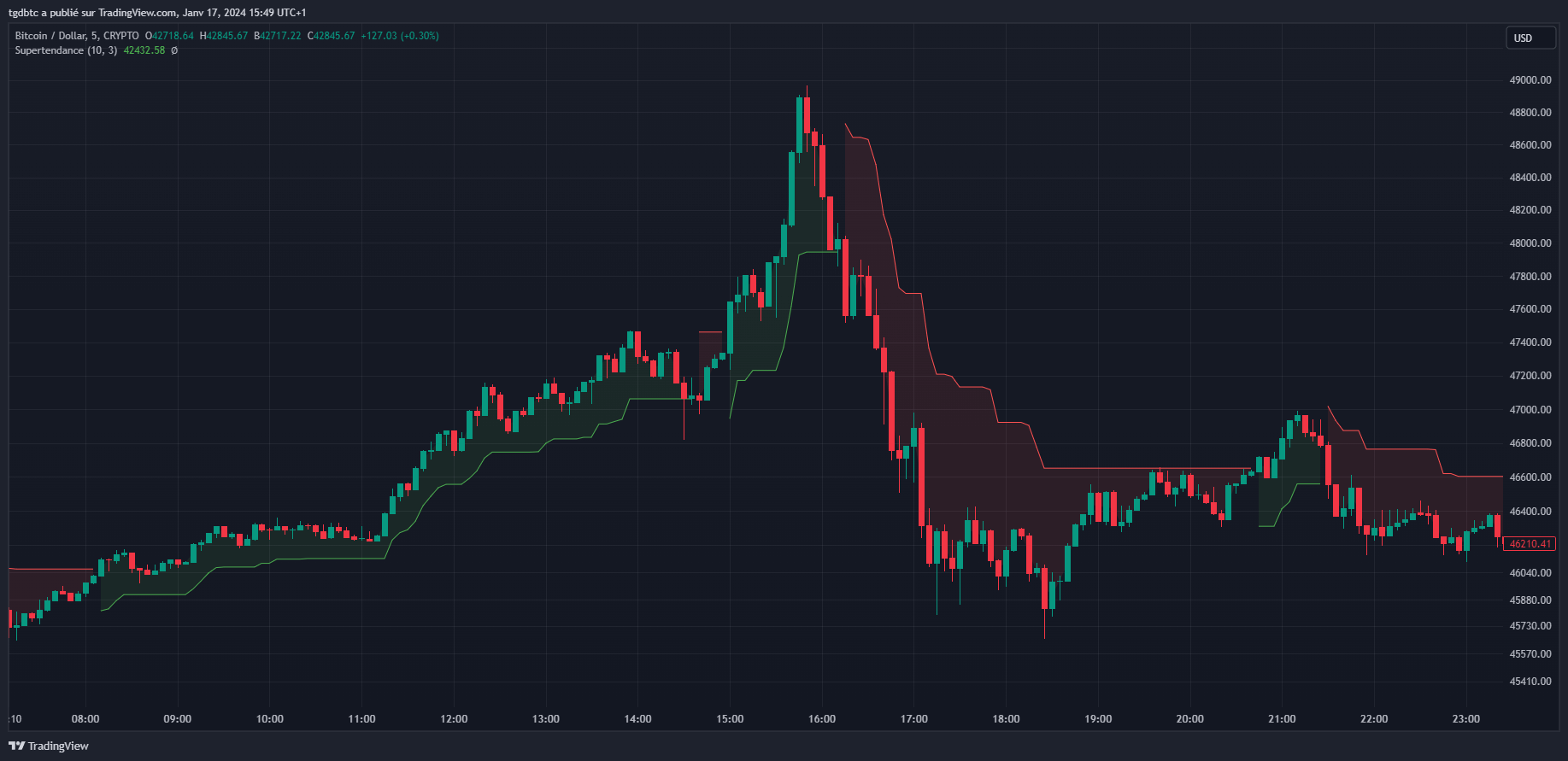Click price axis label 45410.00
This screenshot has width=1568, height=761.
(1530, 682)
